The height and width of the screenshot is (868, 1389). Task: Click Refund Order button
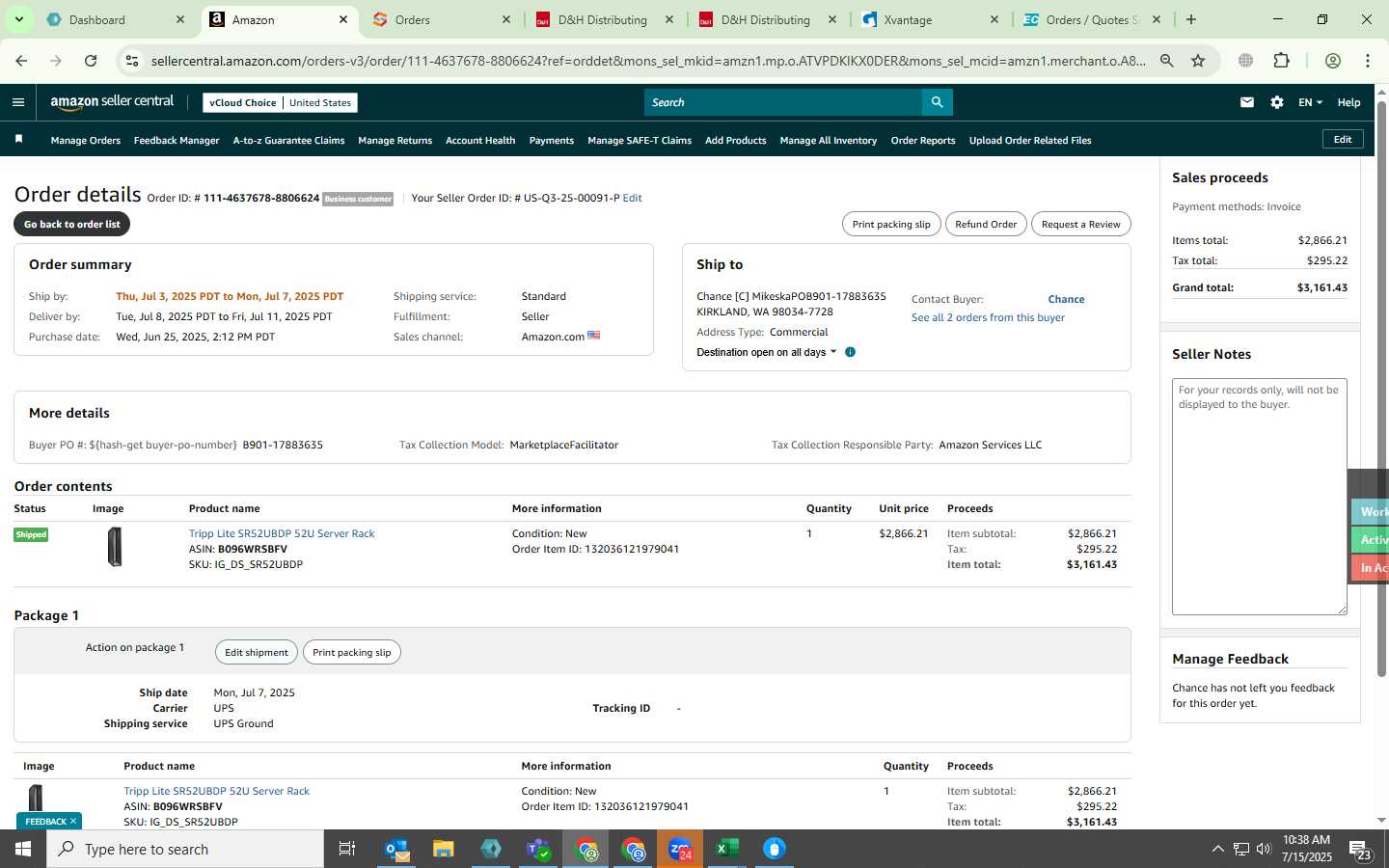pyautogui.click(x=986, y=224)
